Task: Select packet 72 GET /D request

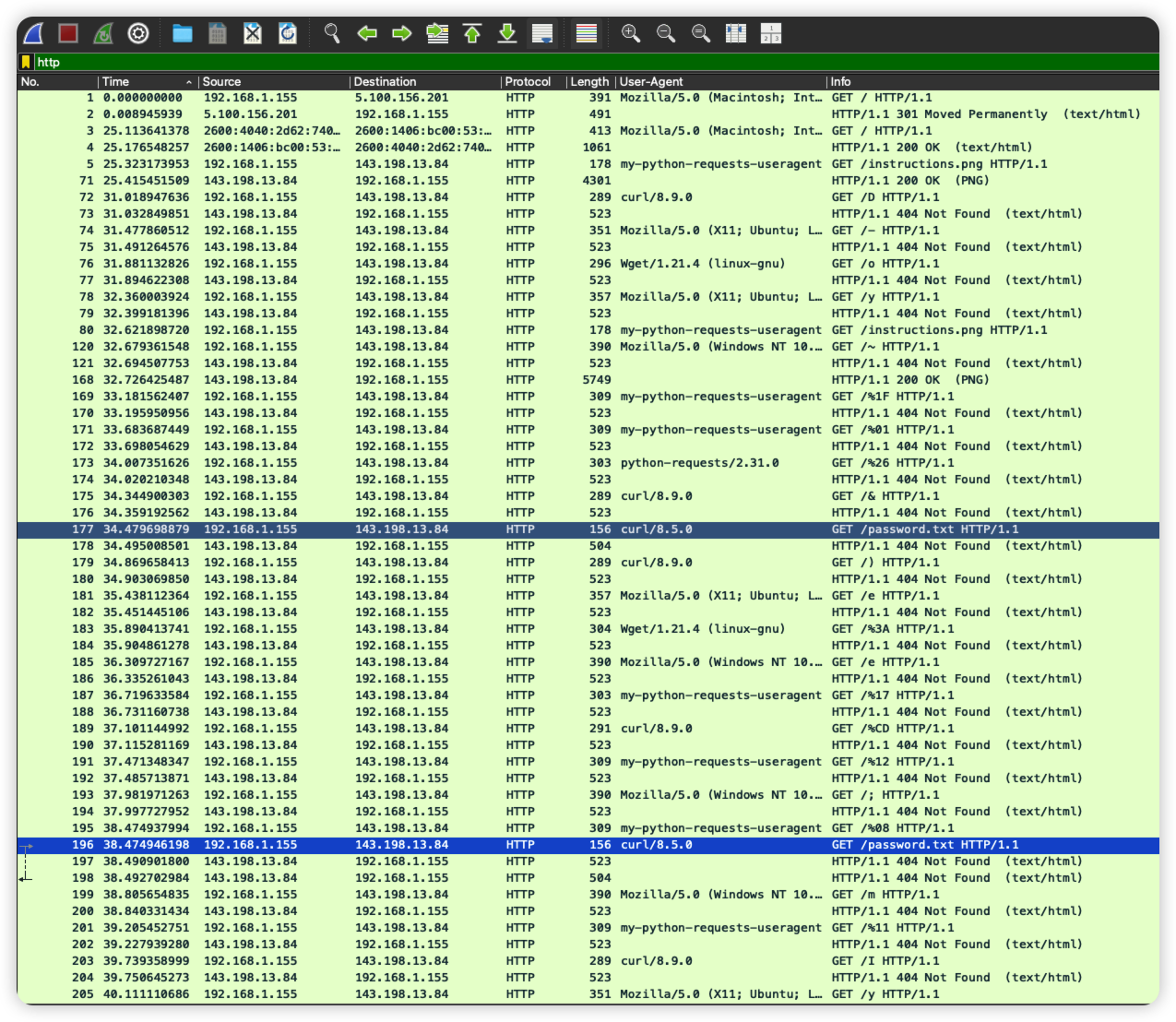Action: (588, 197)
